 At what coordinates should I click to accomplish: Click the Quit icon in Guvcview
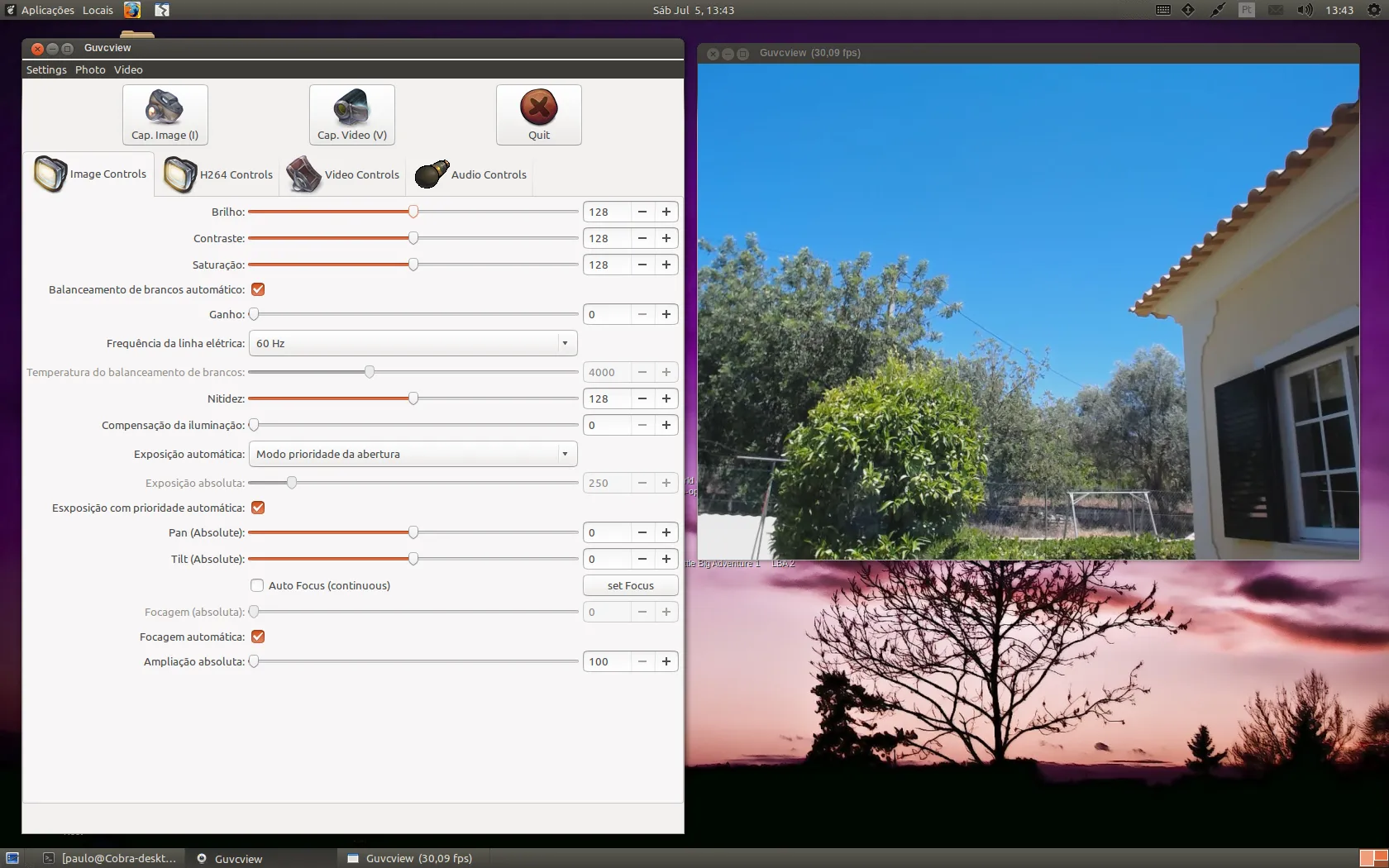click(538, 107)
